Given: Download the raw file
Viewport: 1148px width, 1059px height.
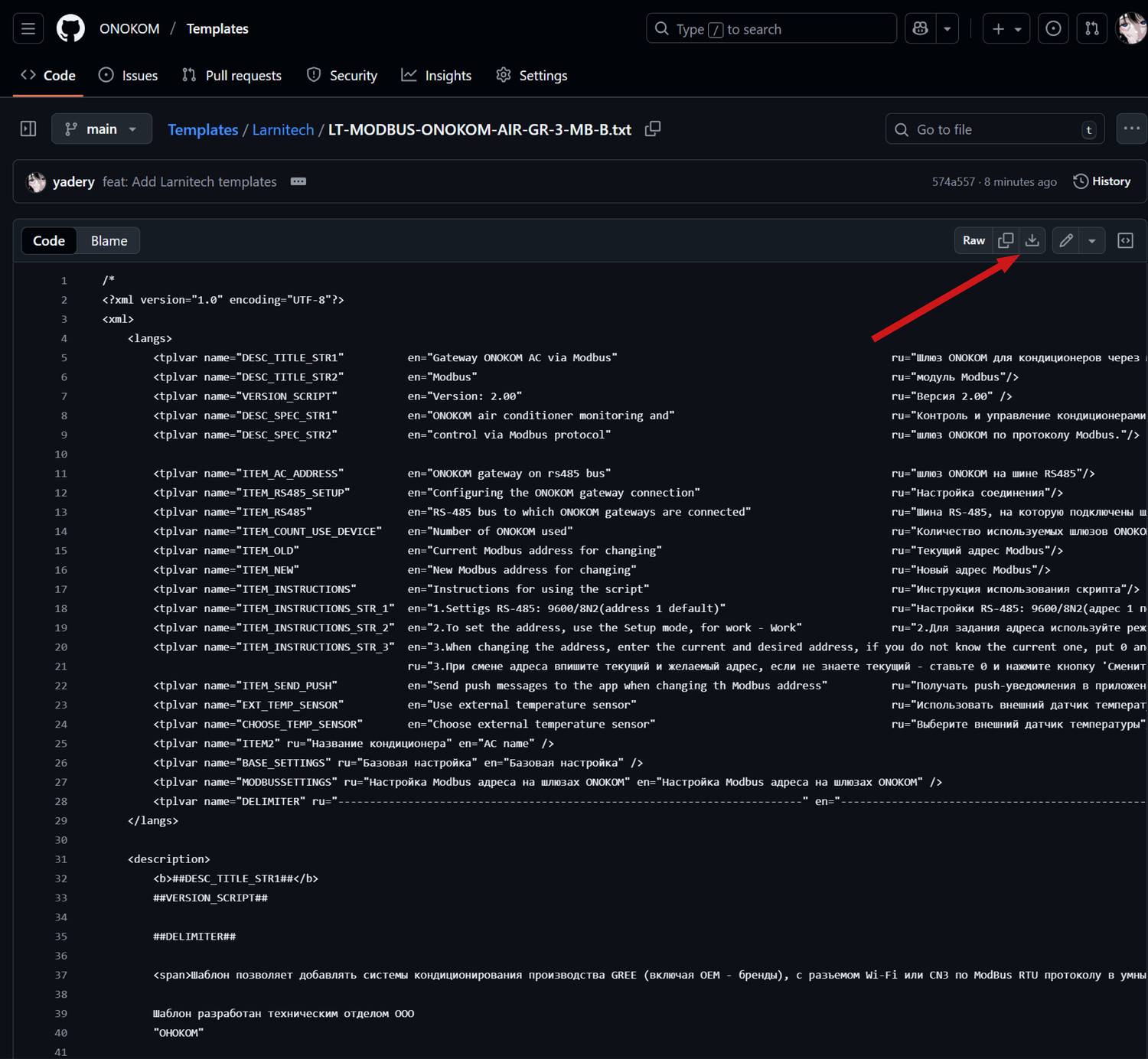Looking at the screenshot, I should [1032, 241].
